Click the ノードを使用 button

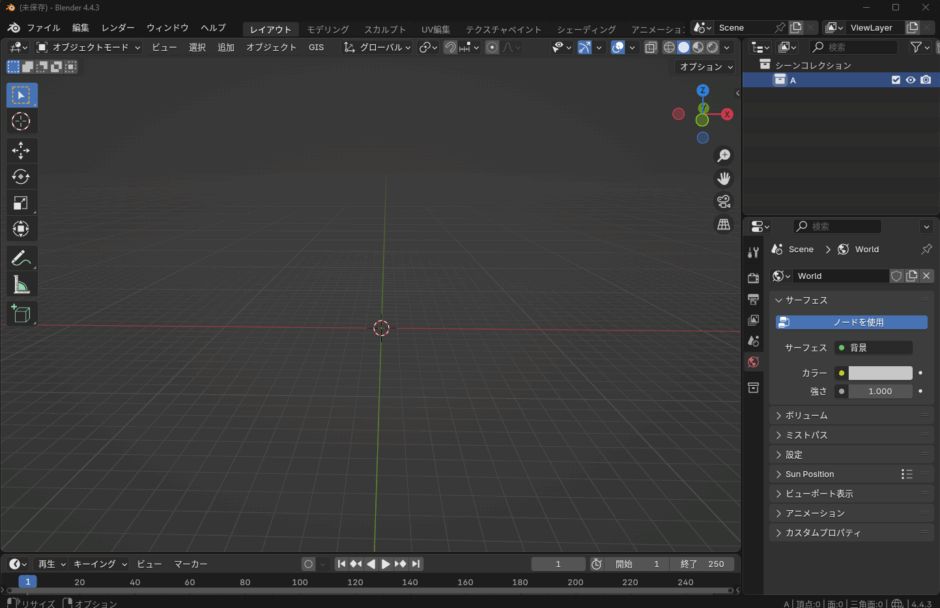pyautogui.click(x=852, y=322)
